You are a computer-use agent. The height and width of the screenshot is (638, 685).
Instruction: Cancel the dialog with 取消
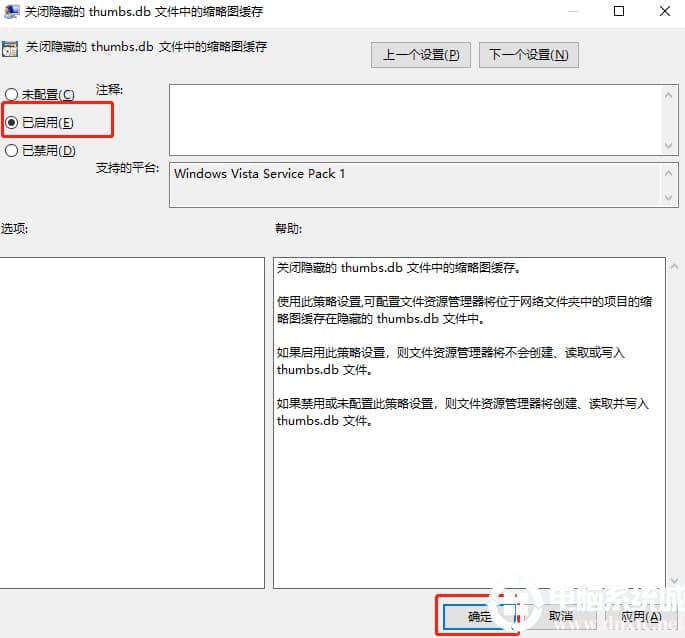(561, 616)
